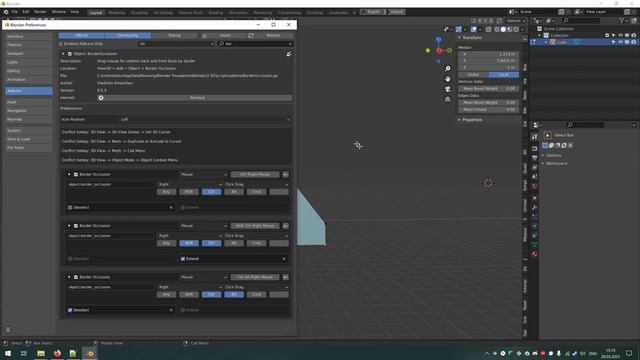The image size is (640, 360).
Task: Open the Edit menu in Blender
Action: 26,12
